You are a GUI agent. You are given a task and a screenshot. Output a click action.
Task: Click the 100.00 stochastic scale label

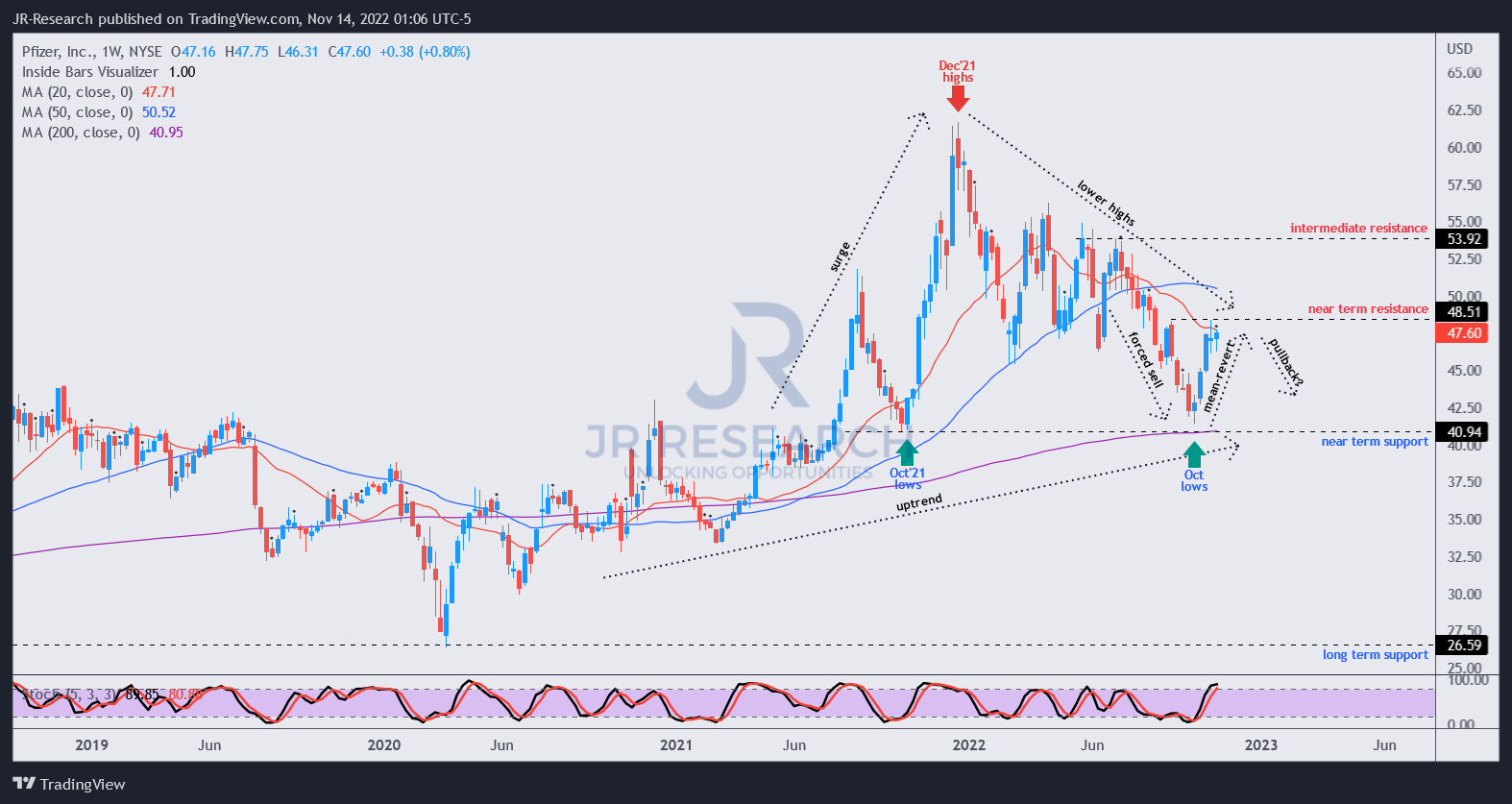[1467, 680]
